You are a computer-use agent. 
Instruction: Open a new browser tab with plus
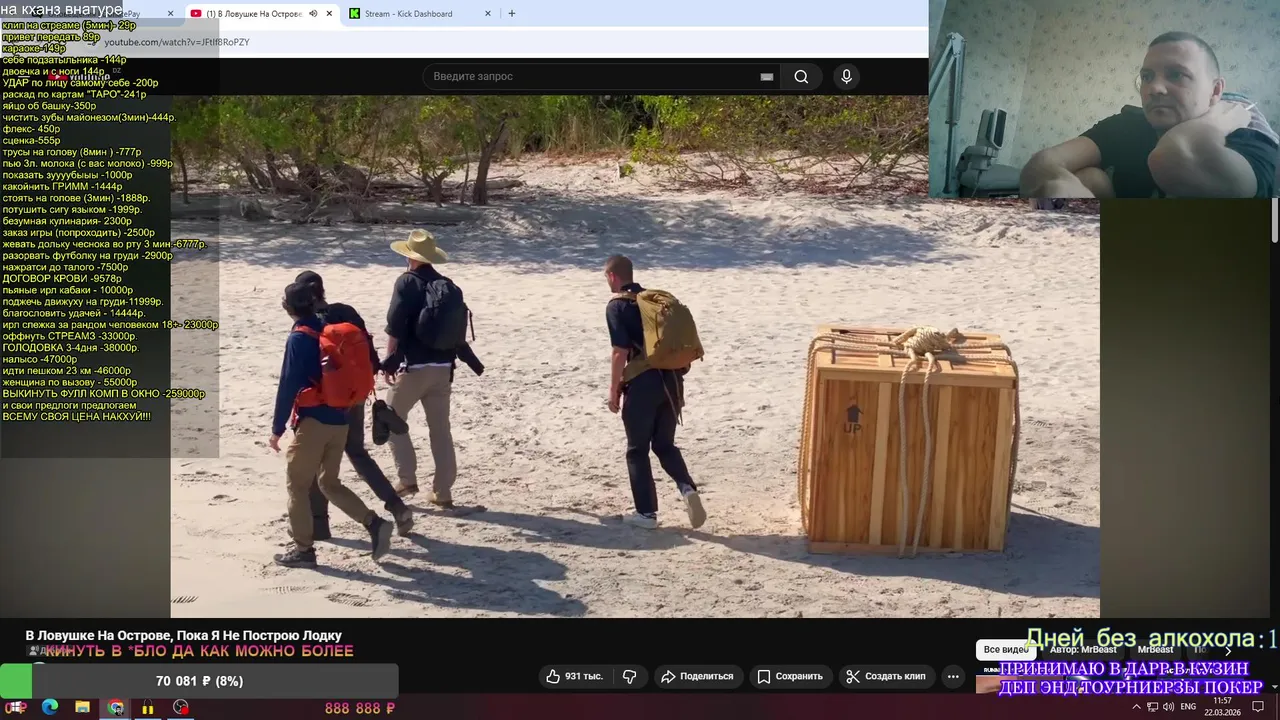click(512, 14)
